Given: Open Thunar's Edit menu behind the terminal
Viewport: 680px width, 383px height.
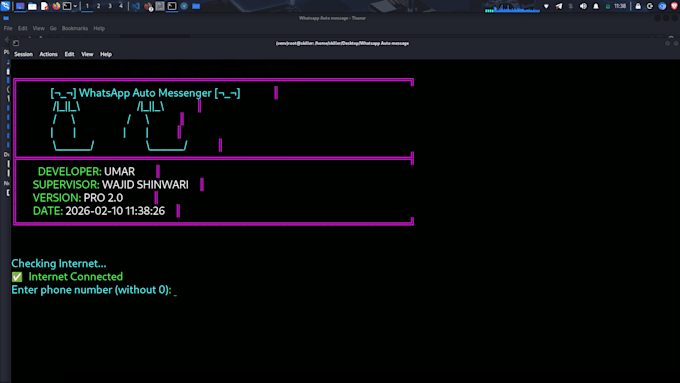Looking at the screenshot, I should tap(23, 28).
